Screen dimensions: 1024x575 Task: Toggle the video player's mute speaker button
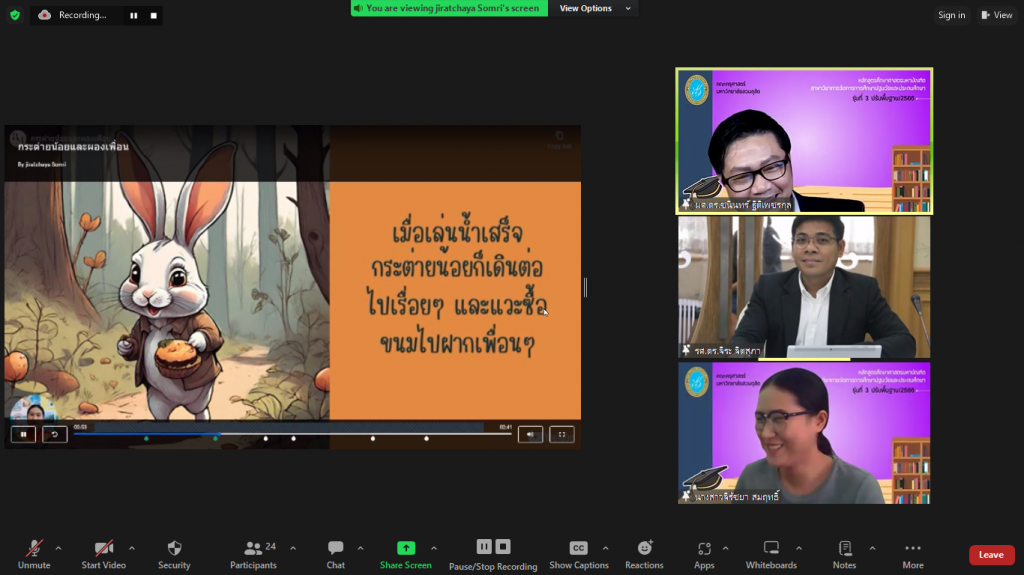(530, 434)
